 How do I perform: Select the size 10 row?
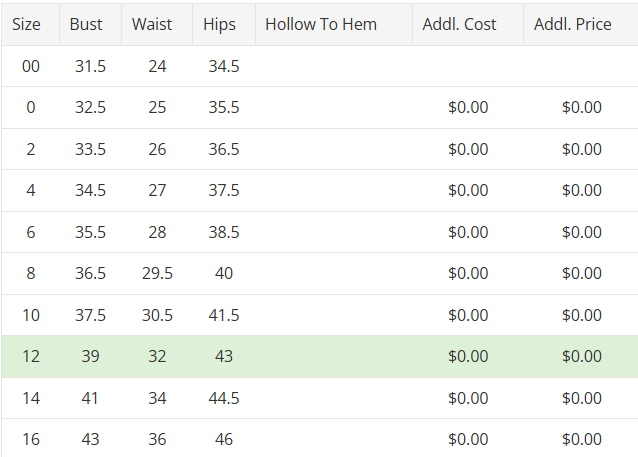31,315
